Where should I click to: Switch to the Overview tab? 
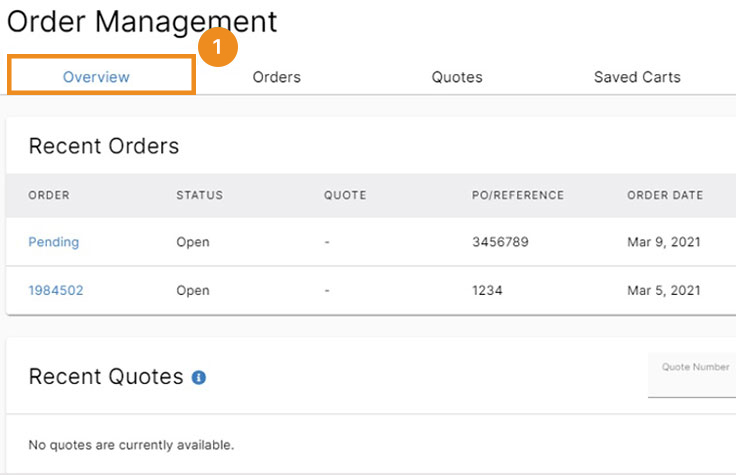(x=96, y=77)
